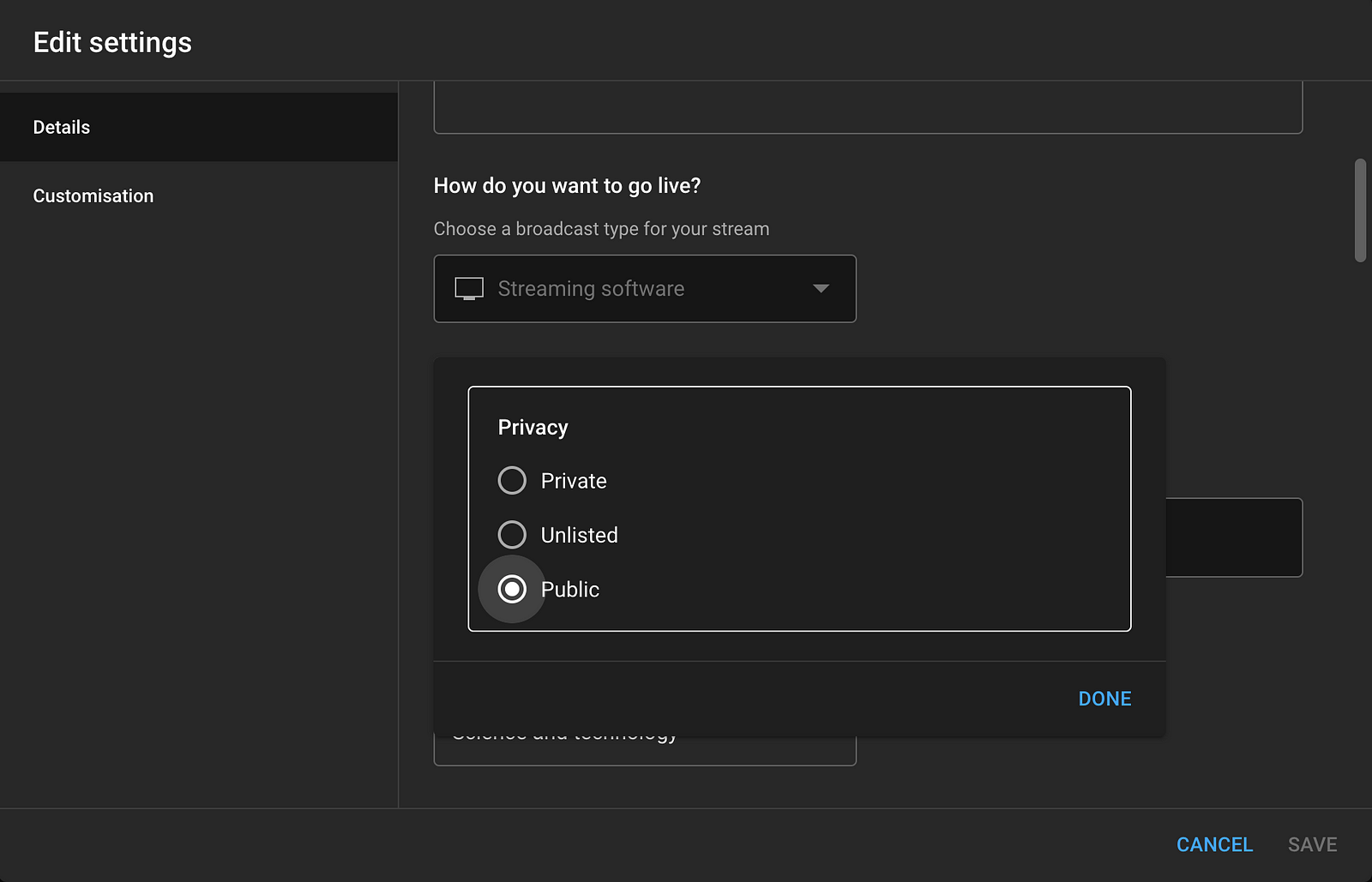The width and height of the screenshot is (1372, 882).
Task: Click the Unlisted option label
Action: [x=579, y=535]
